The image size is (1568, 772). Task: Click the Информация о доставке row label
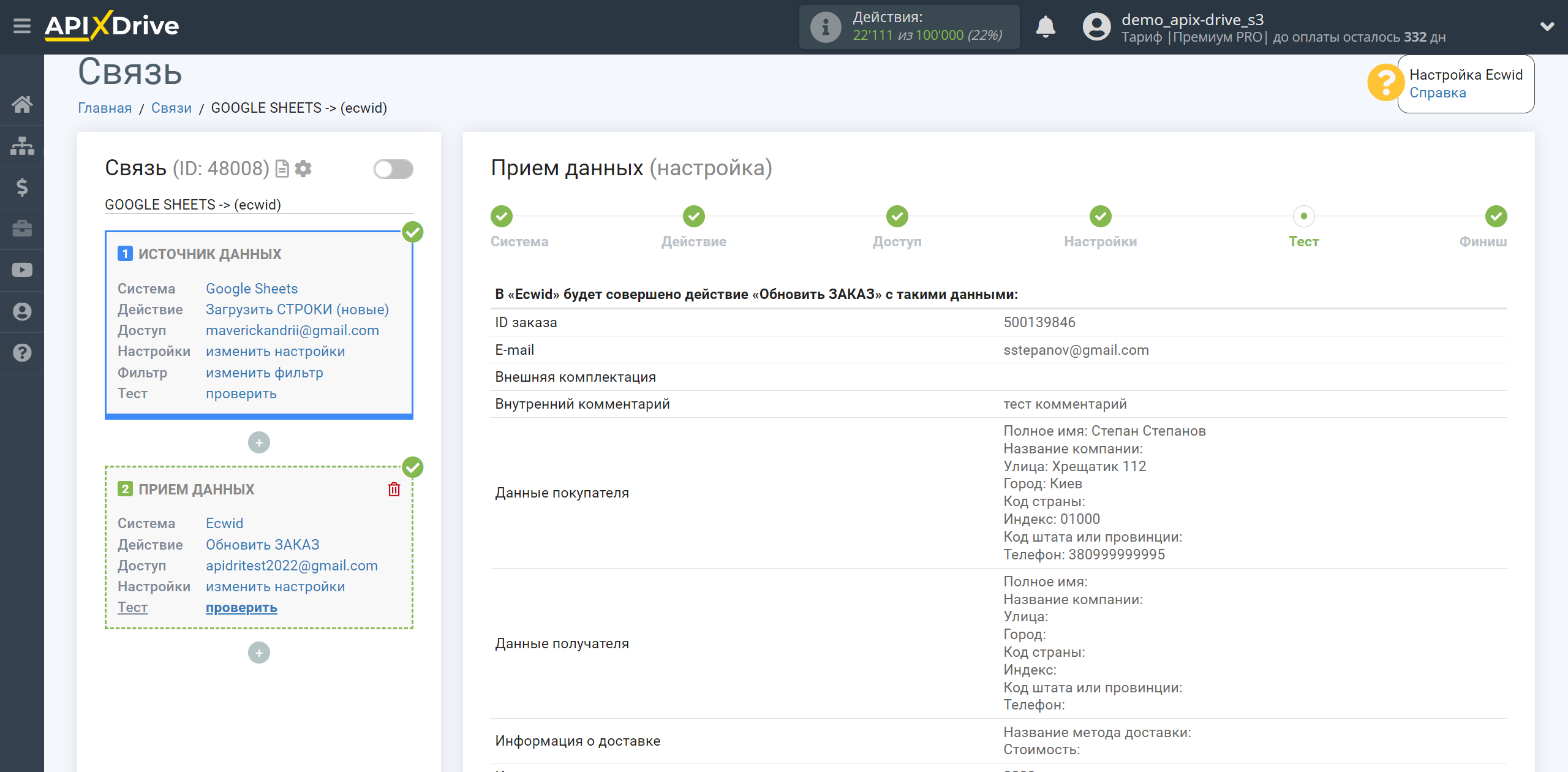click(x=578, y=741)
